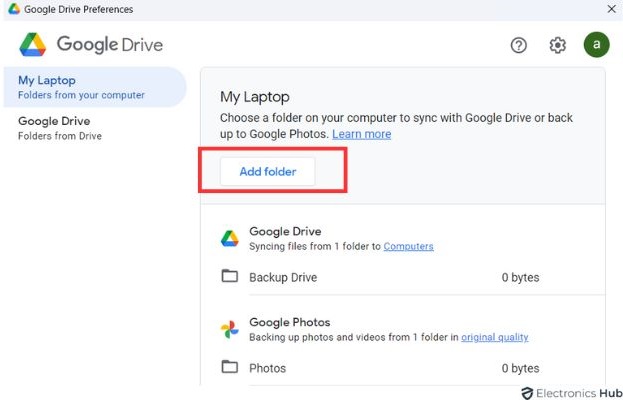Viewport: 623px width, 400px height.
Task: Click the folder icon beside Photos
Action: pyautogui.click(x=230, y=367)
